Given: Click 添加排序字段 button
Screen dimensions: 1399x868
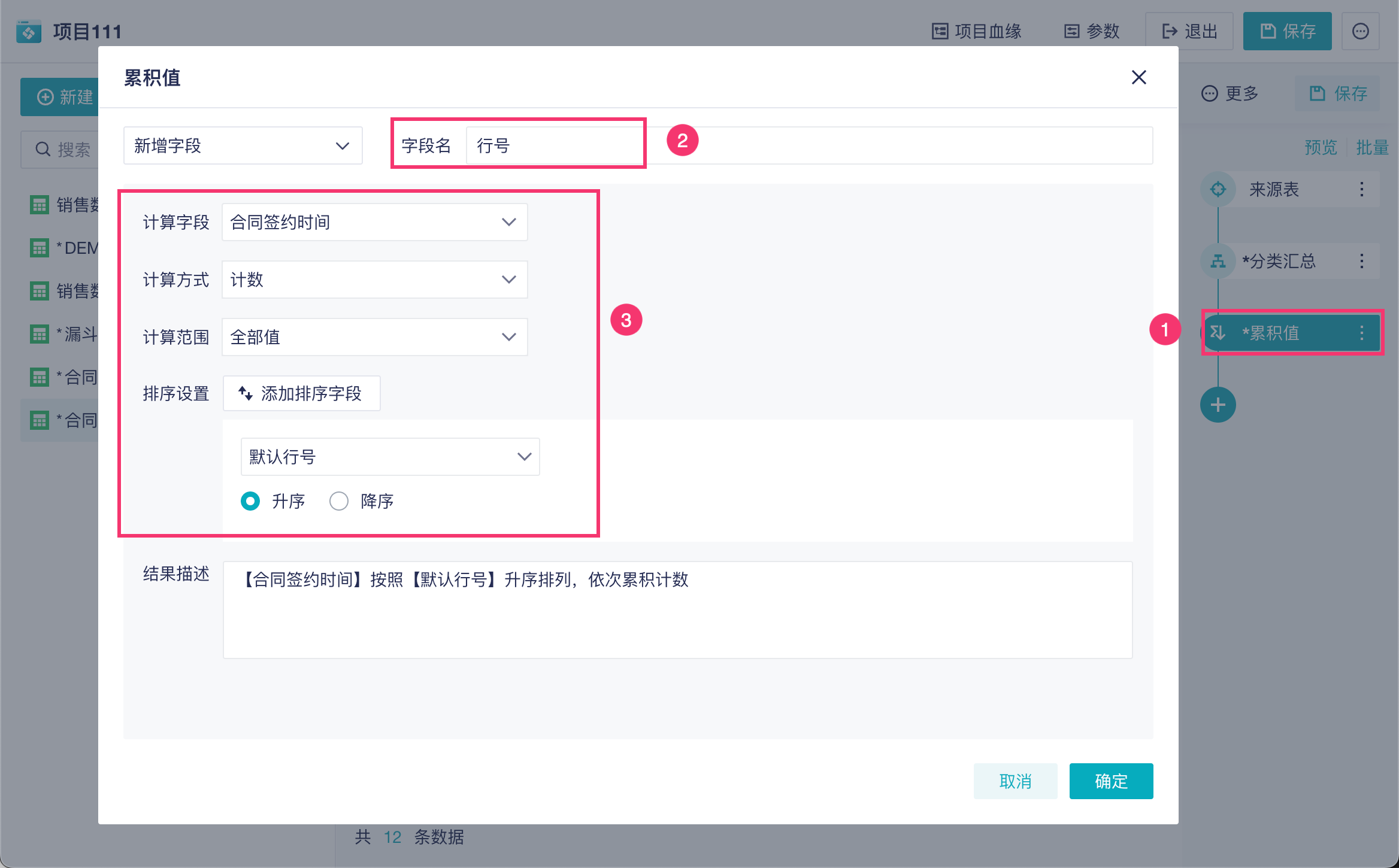Looking at the screenshot, I should coord(301,393).
